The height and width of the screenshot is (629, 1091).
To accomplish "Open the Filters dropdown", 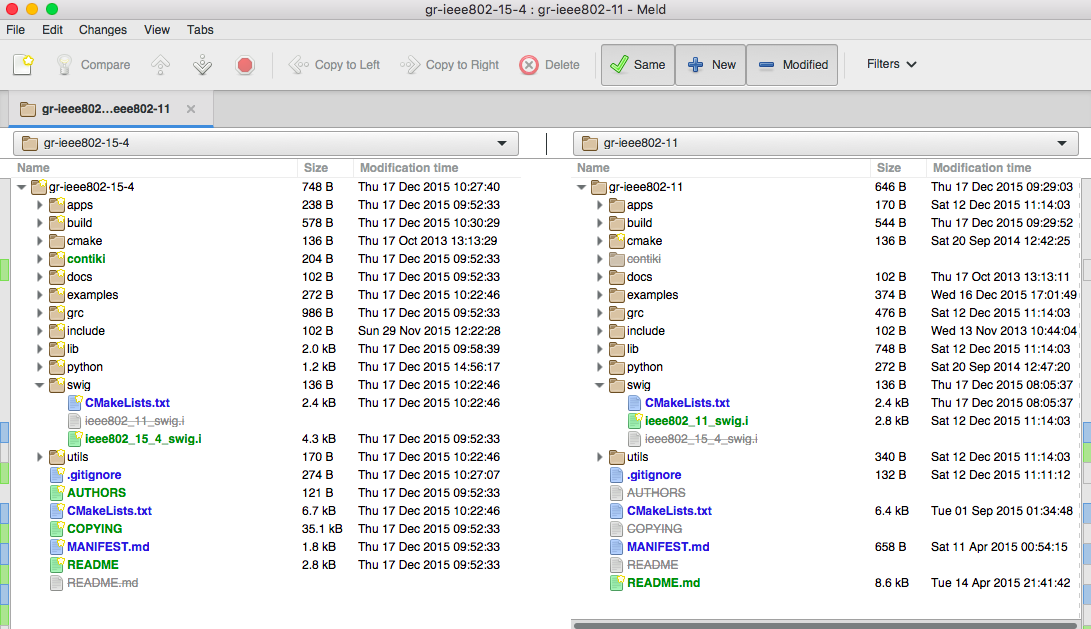I will pos(891,64).
